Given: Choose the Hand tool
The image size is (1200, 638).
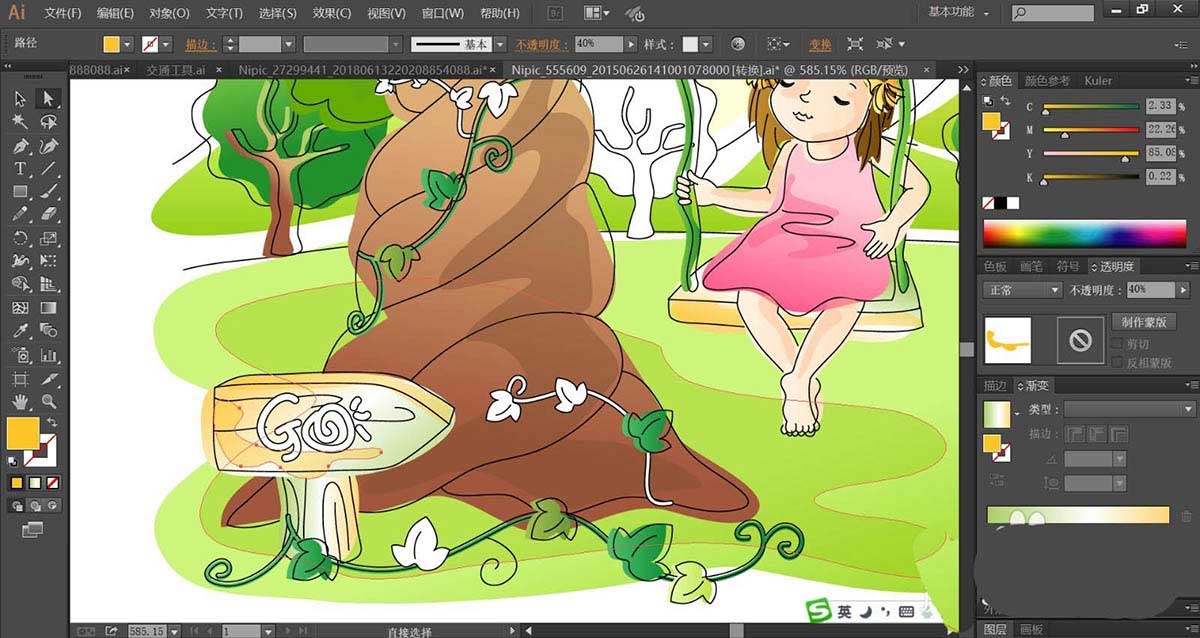Looking at the screenshot, I should pos(20,402).
